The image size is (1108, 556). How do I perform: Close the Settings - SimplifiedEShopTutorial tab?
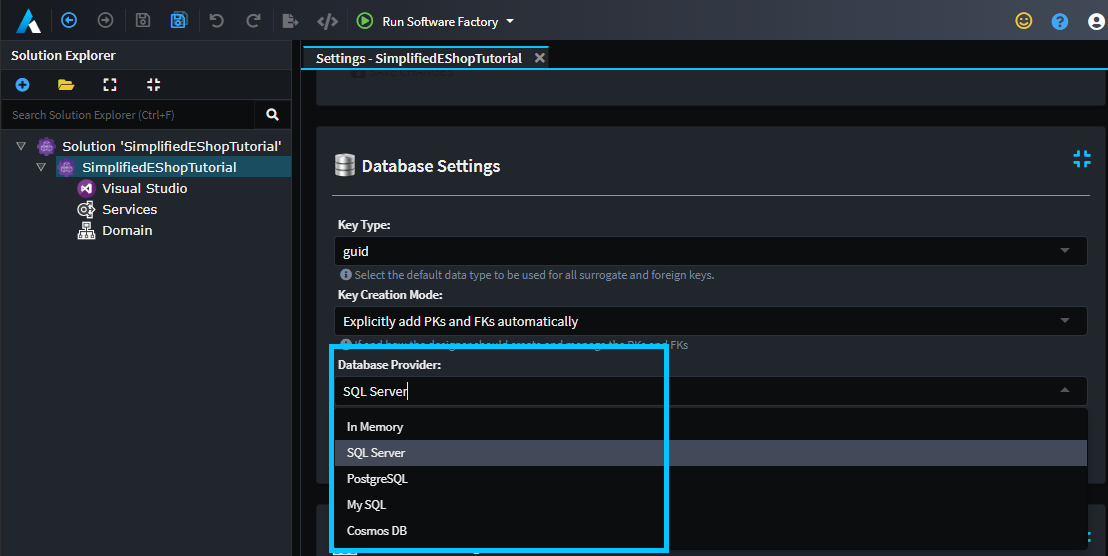[540, 58]
